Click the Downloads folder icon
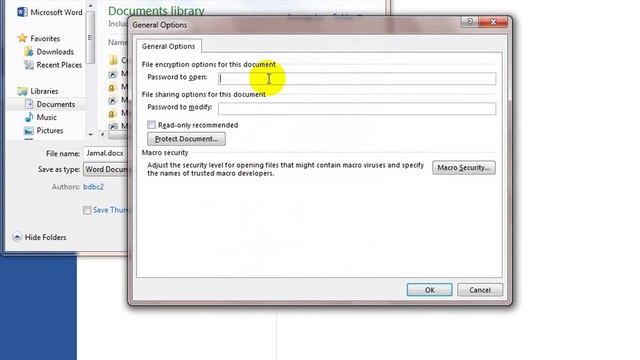The image size is (640, 360). pyautogui.click(x=29, y=52)
